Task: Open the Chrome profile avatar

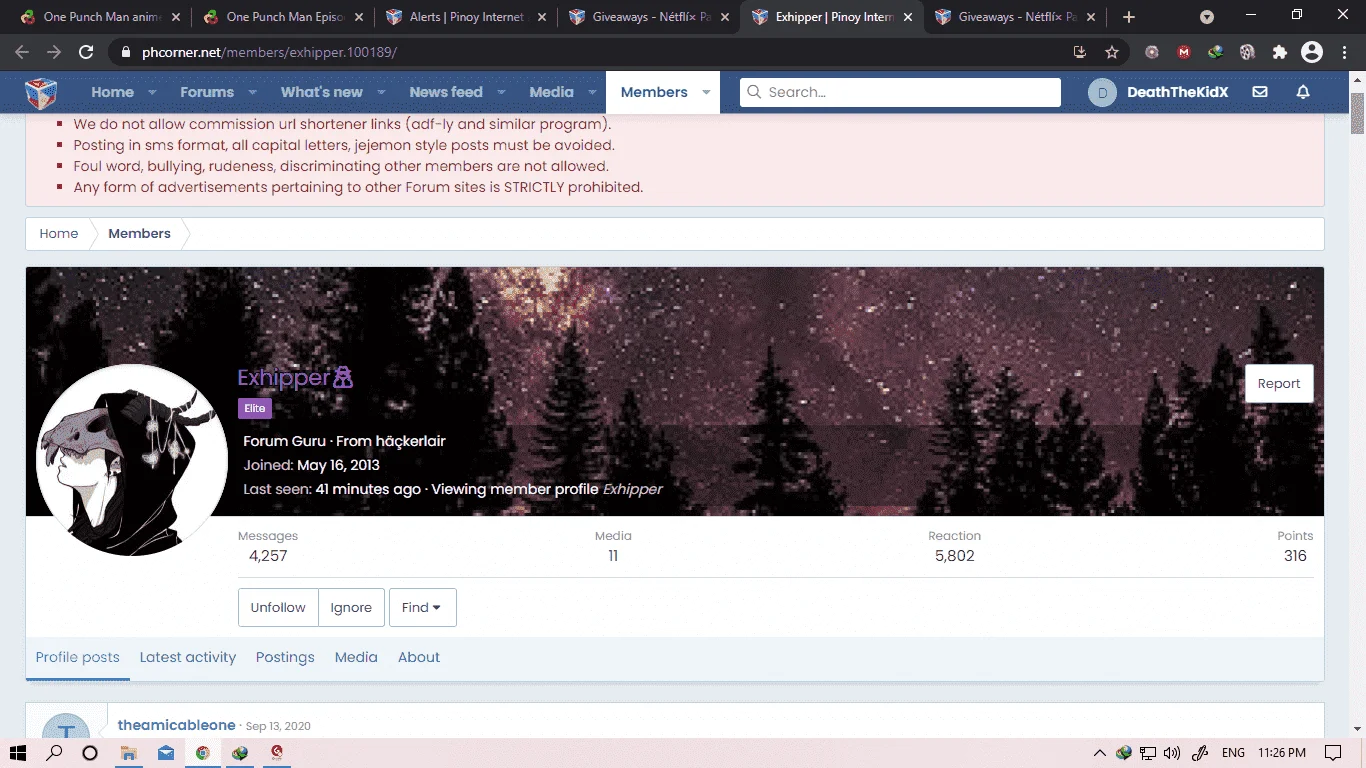Action: [x=1312, y=52]
